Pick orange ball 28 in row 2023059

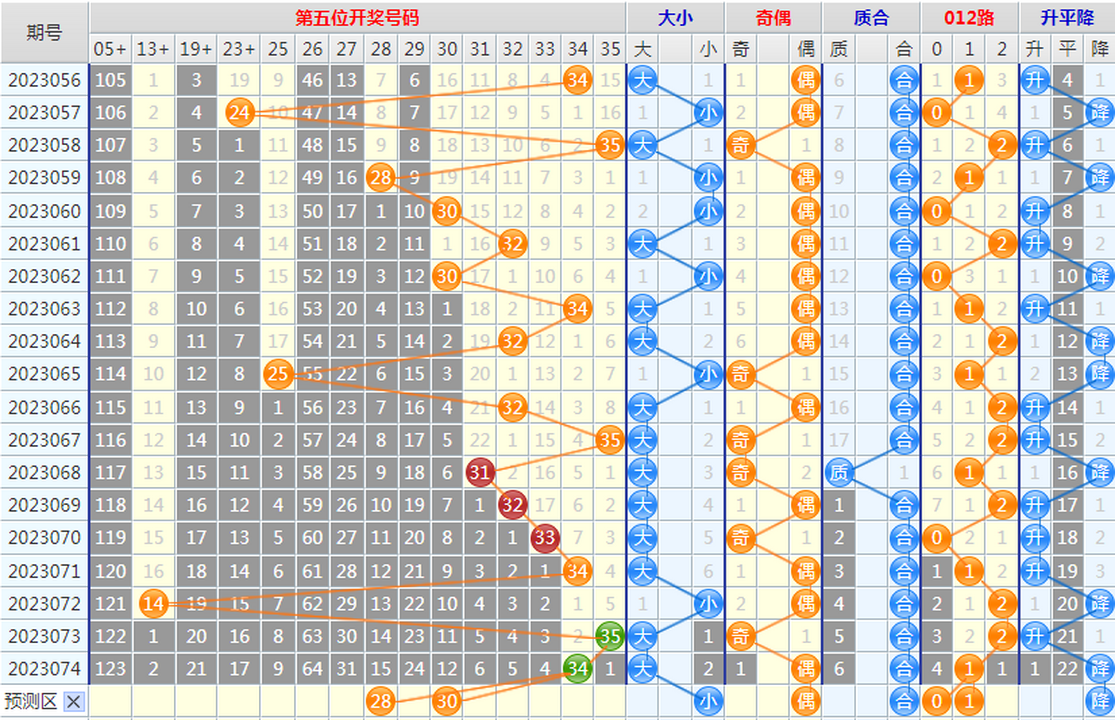381,177
